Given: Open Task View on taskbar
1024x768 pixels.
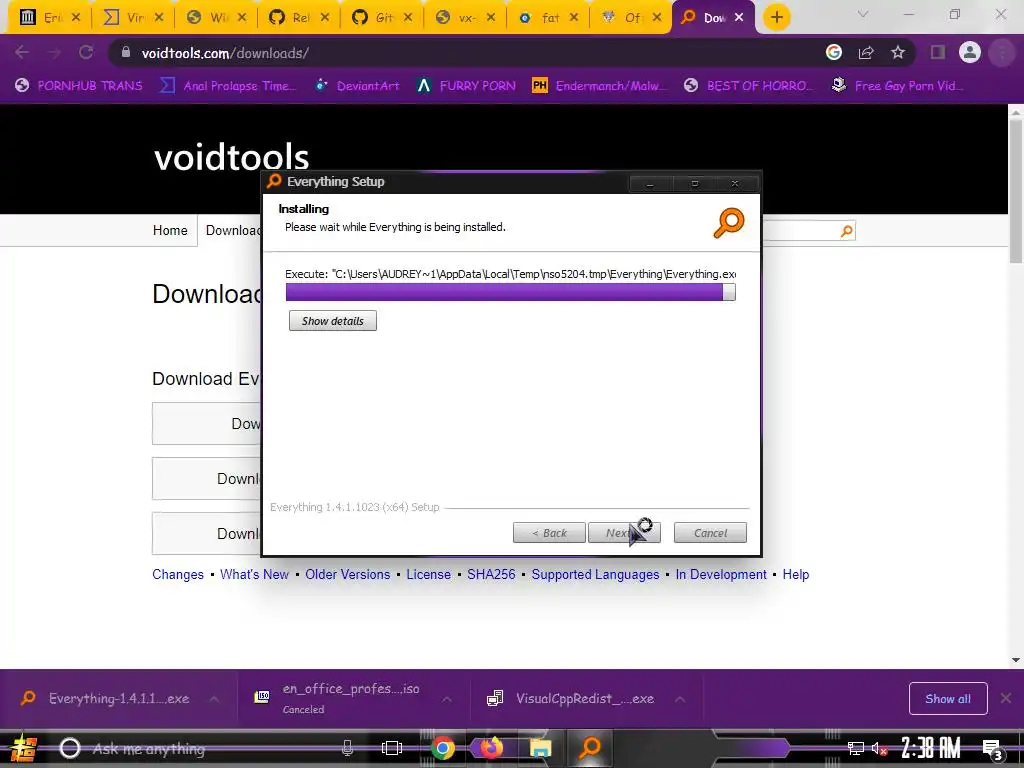Looking at the screenshot, I should pos(392,748).
